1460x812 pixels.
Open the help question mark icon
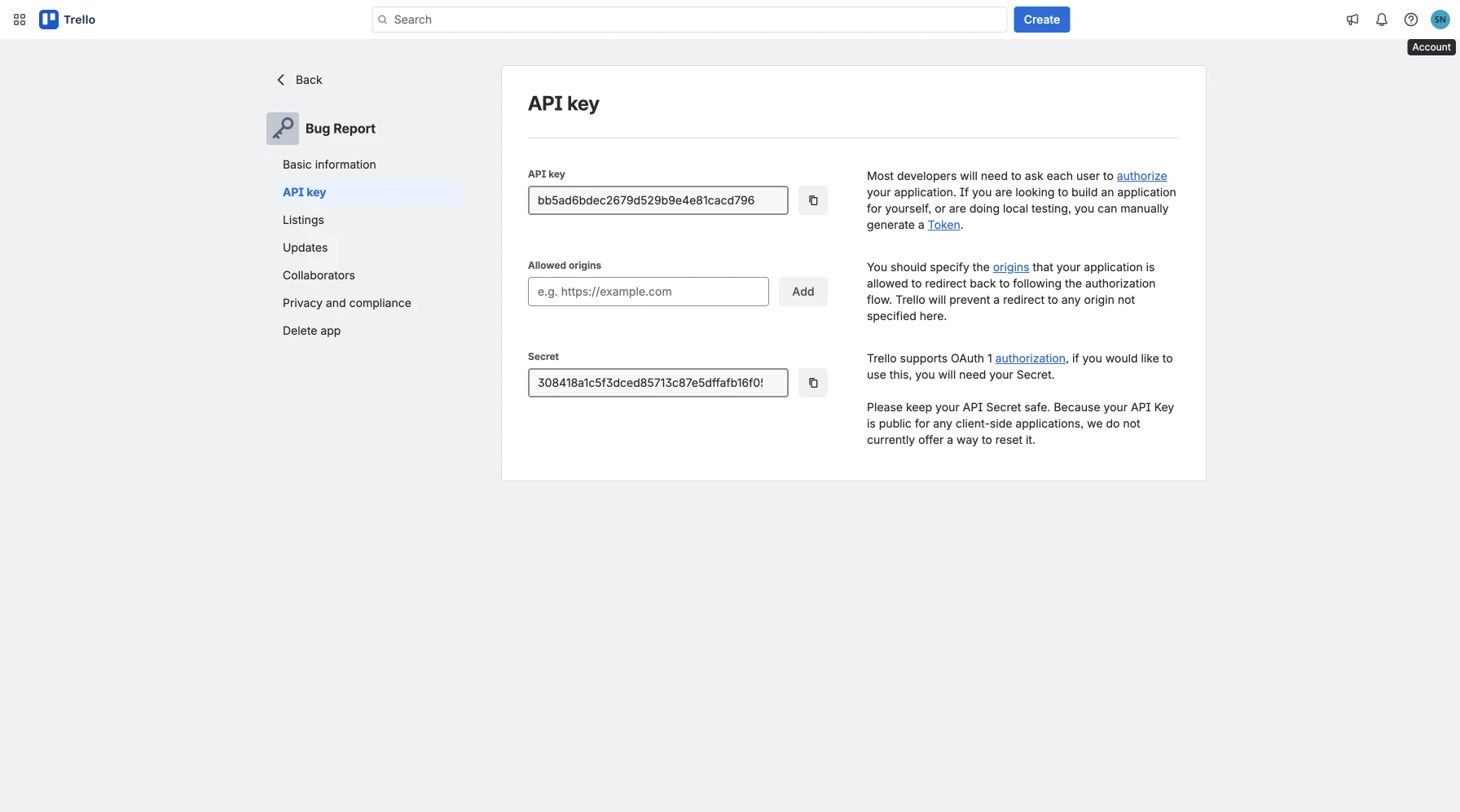pos(1411,20)
